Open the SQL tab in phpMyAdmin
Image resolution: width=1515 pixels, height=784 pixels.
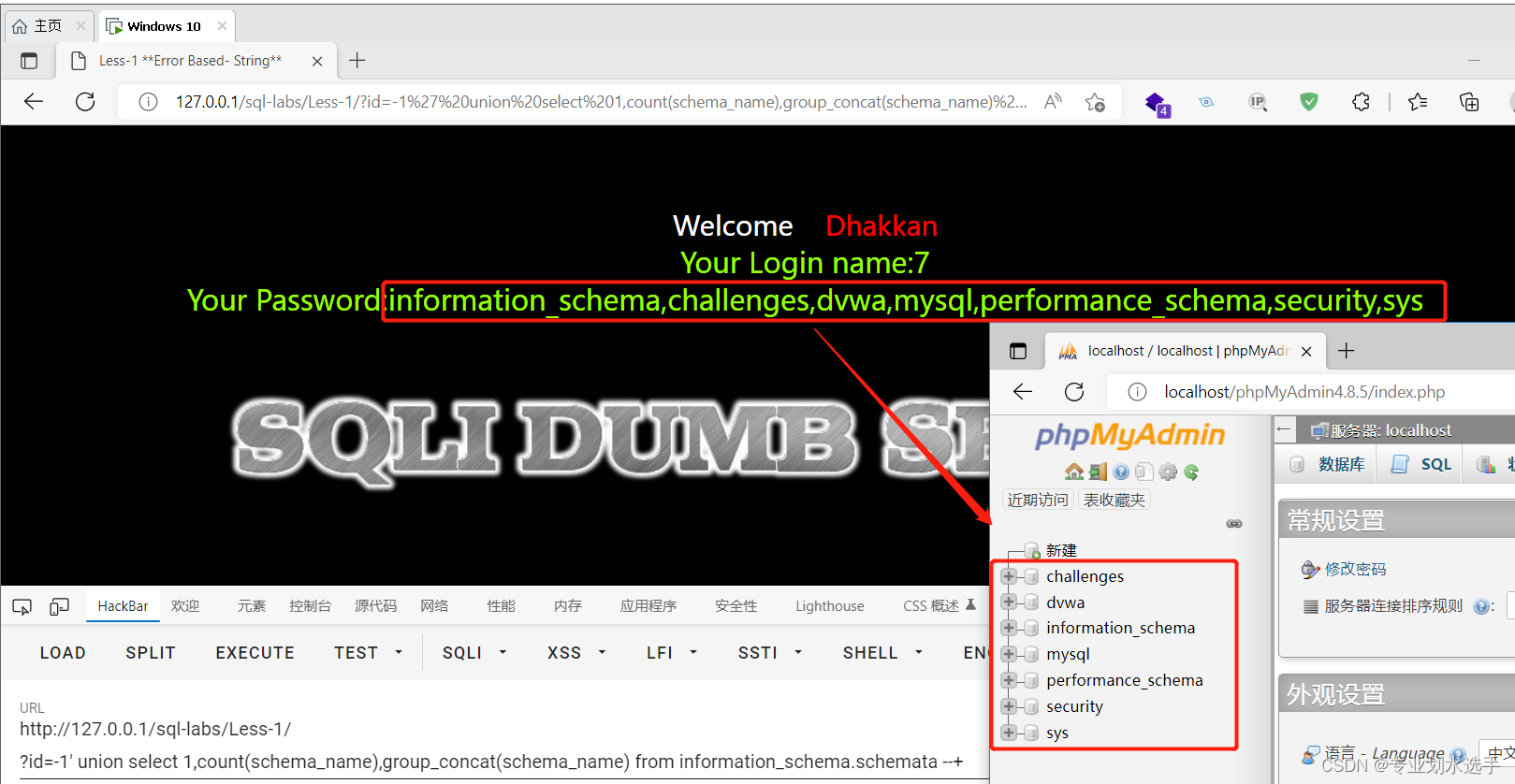click(x=1421, y=464)
